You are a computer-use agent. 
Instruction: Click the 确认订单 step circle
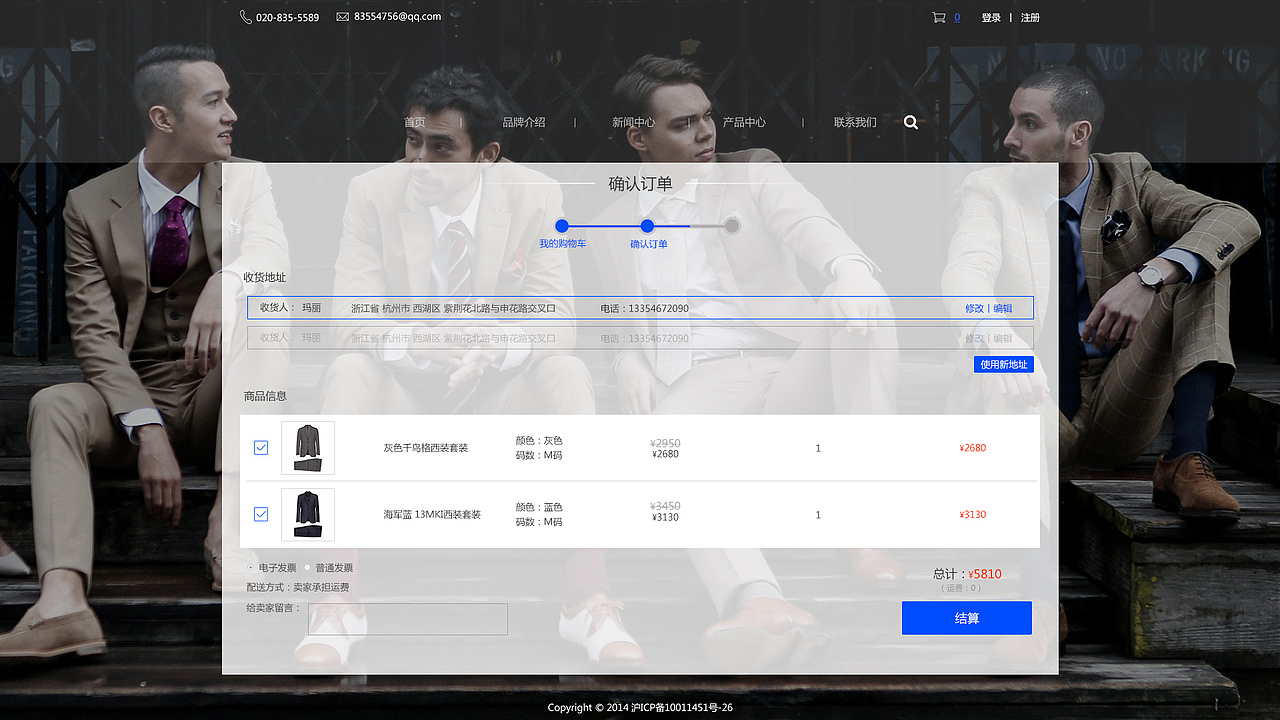647,226
